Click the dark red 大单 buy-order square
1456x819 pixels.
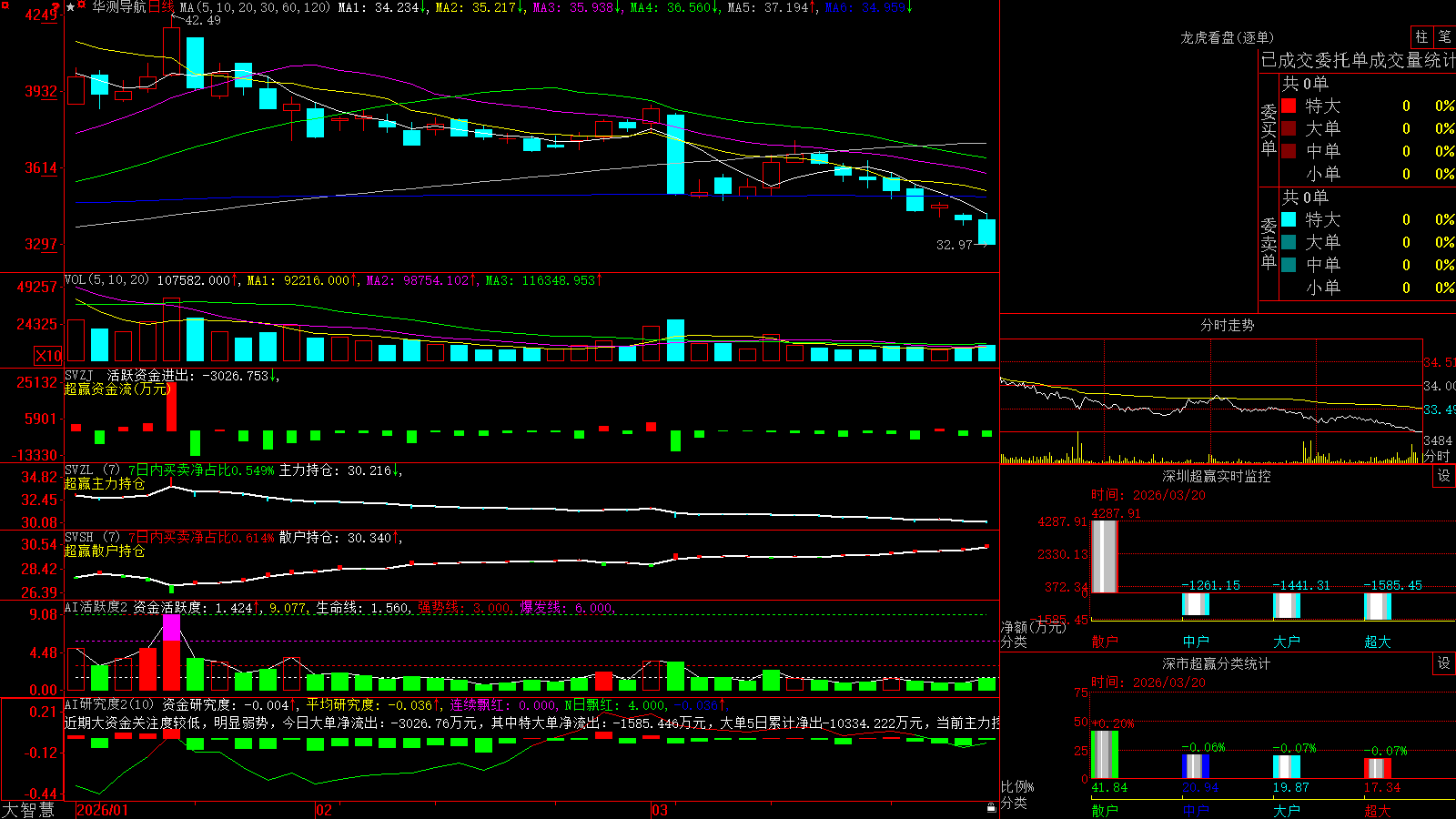[x=1289, y=128]
